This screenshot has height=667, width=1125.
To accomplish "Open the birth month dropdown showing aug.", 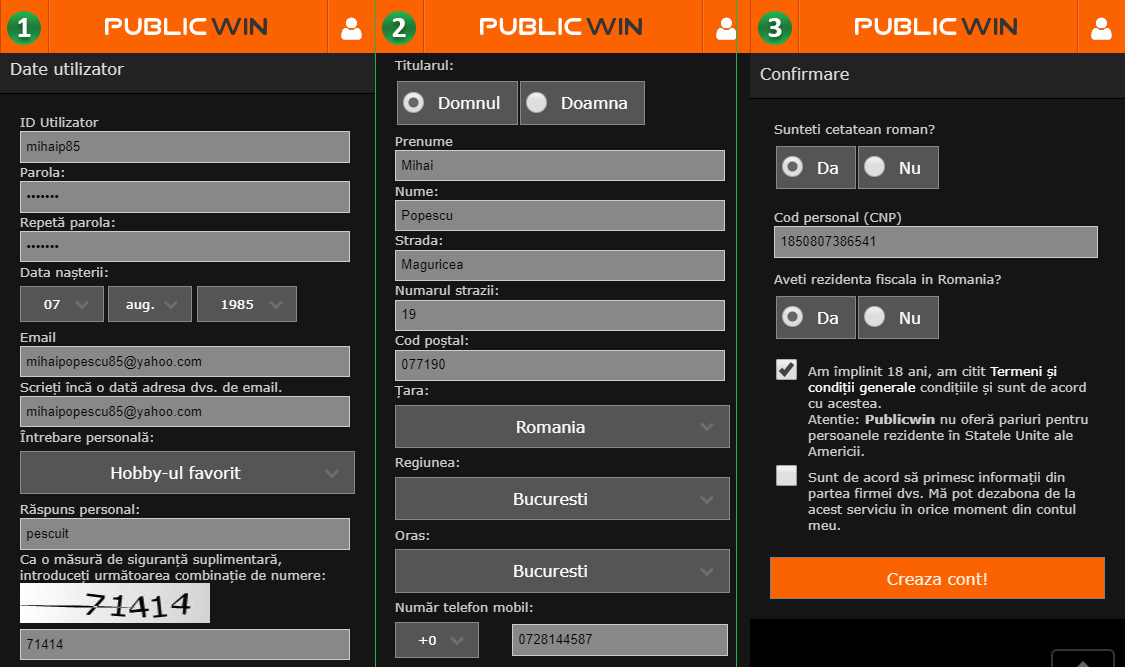I will click(150, 303).
